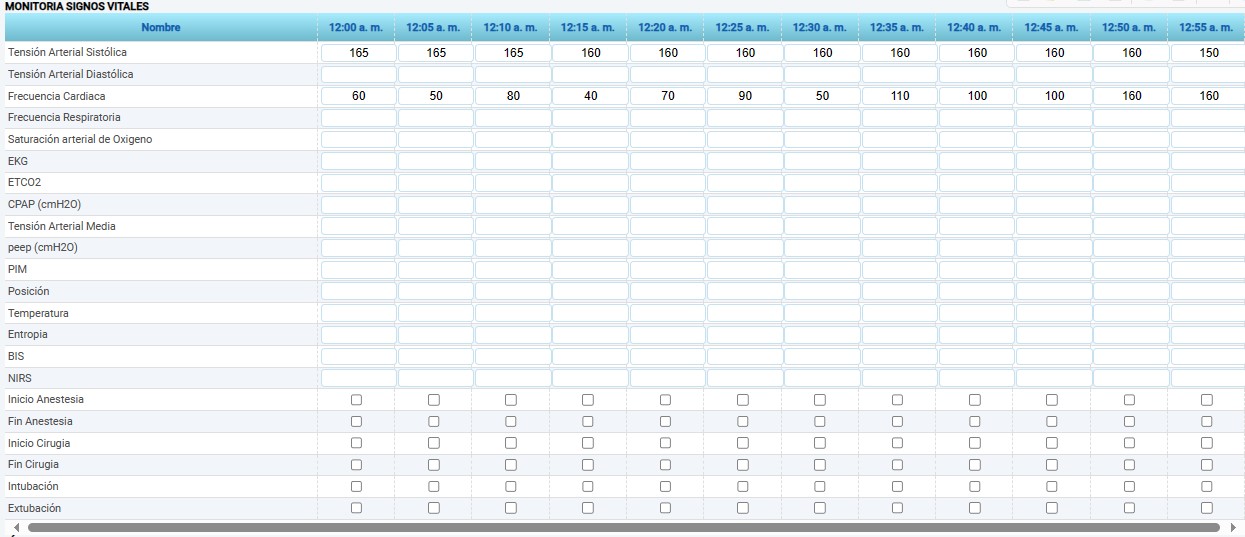
Task: Focus Posición field at 12:00 a. m.
Action: [x=359, y=291]
